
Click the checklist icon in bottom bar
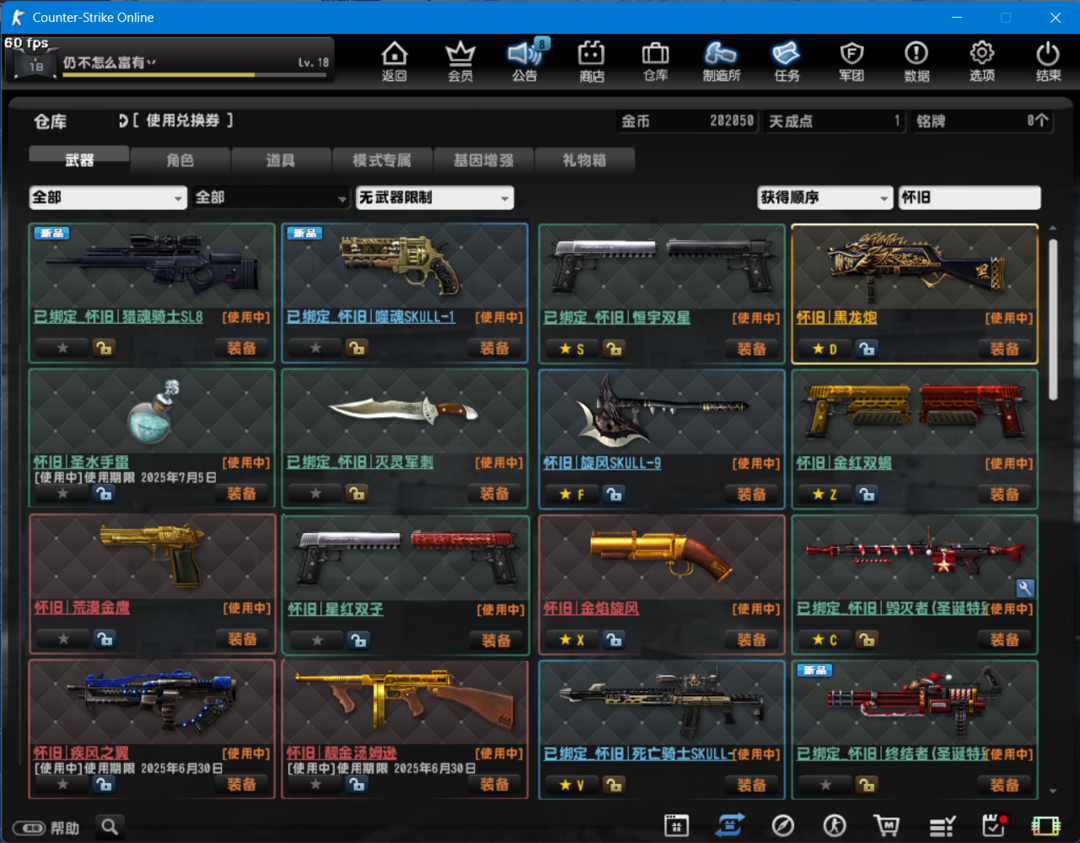[x=942, y=825]
